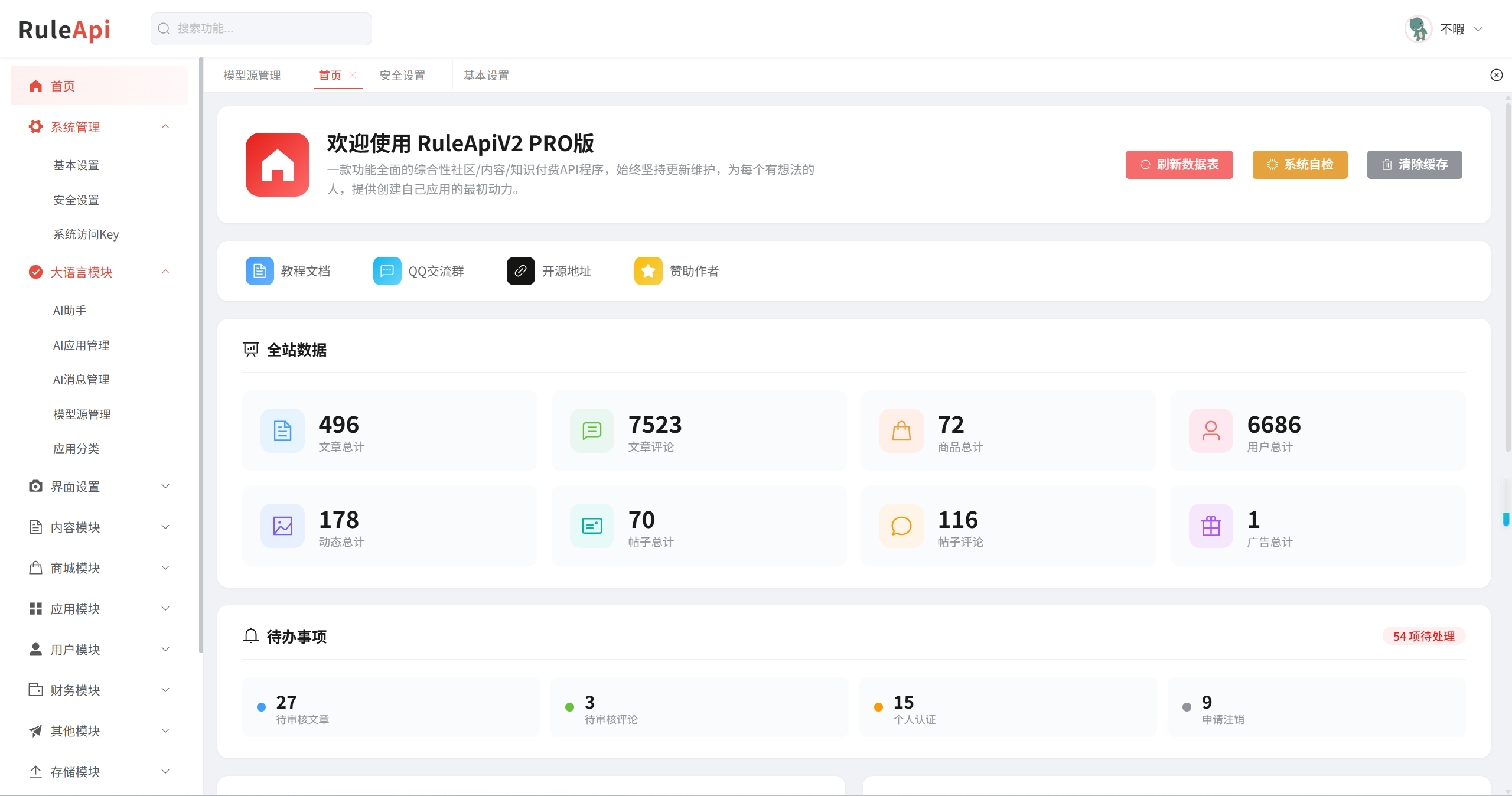Expand the 财务模块 menu chevron

tap(165, 690)
